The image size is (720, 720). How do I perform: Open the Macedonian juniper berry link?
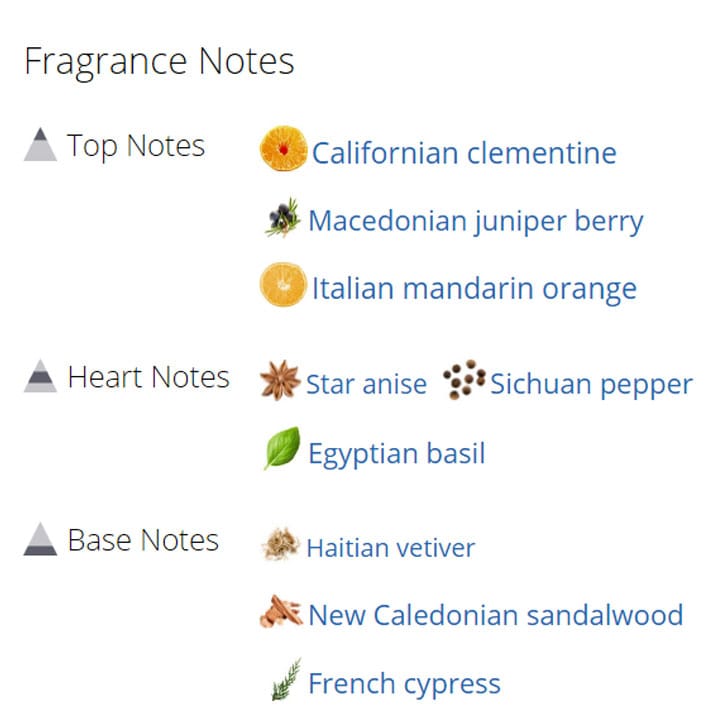[x=475, y=220]
